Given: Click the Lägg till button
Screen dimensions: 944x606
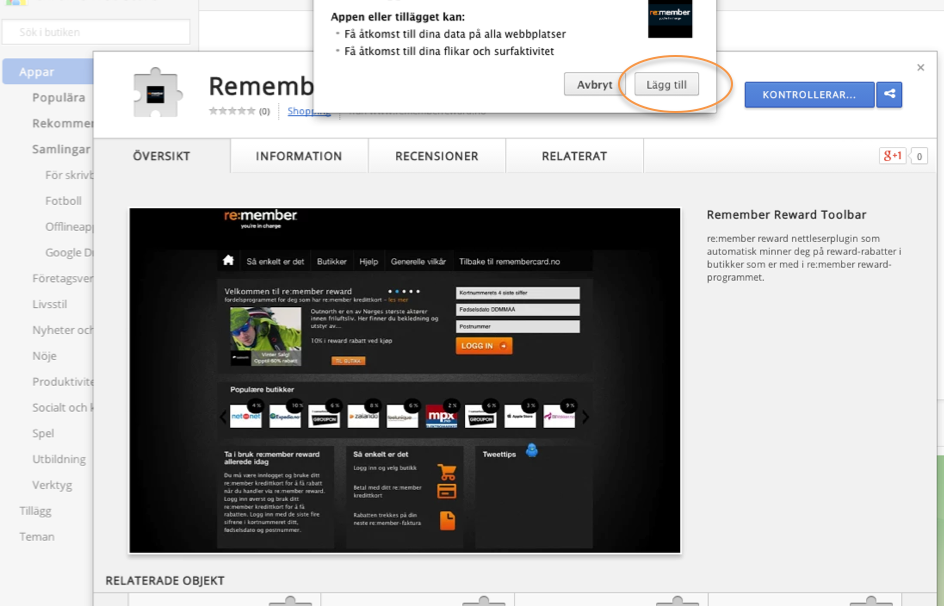Looking at the screenshot, I should 666,84.
